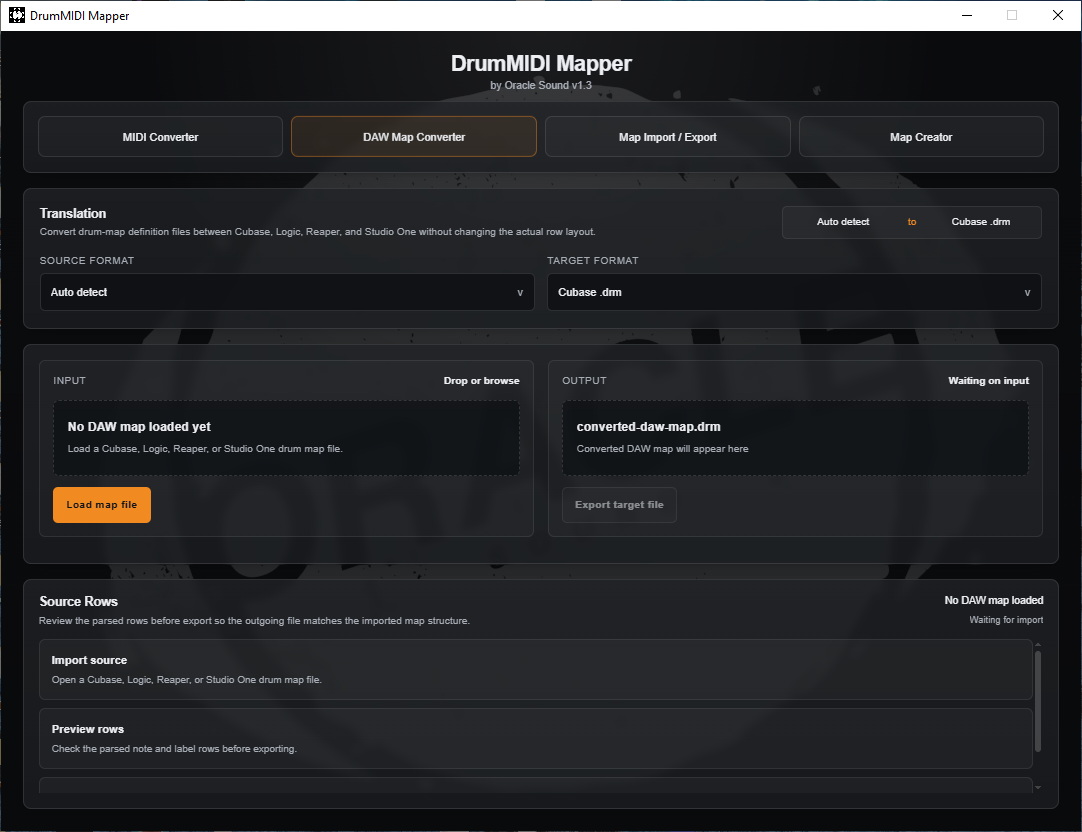This screenshot has width=1082, height=832.
Task: Click the converted-daw-map.drm output box
Action: coord(795,438)
